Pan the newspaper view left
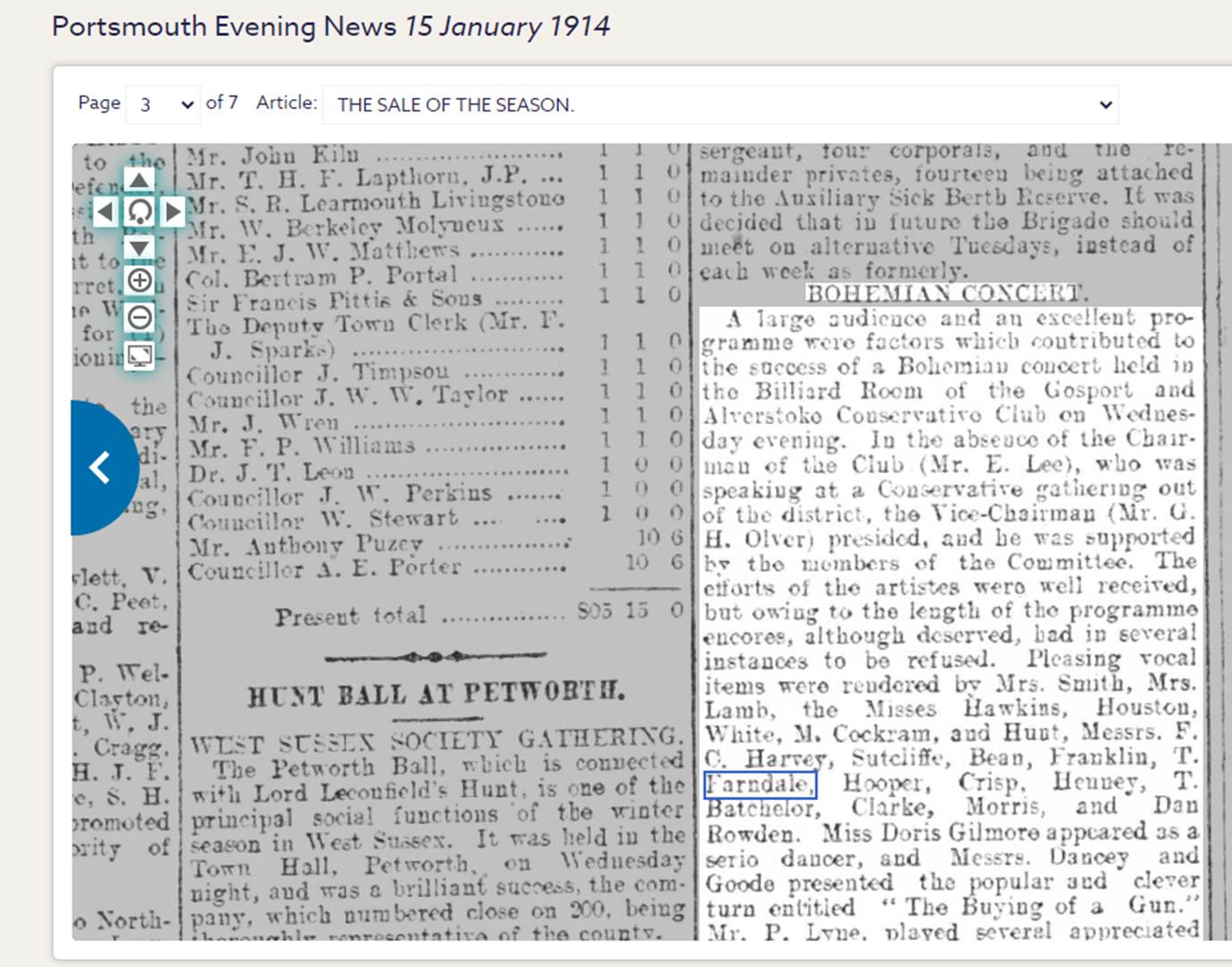 pyautogui.click(x=105, y=212)
